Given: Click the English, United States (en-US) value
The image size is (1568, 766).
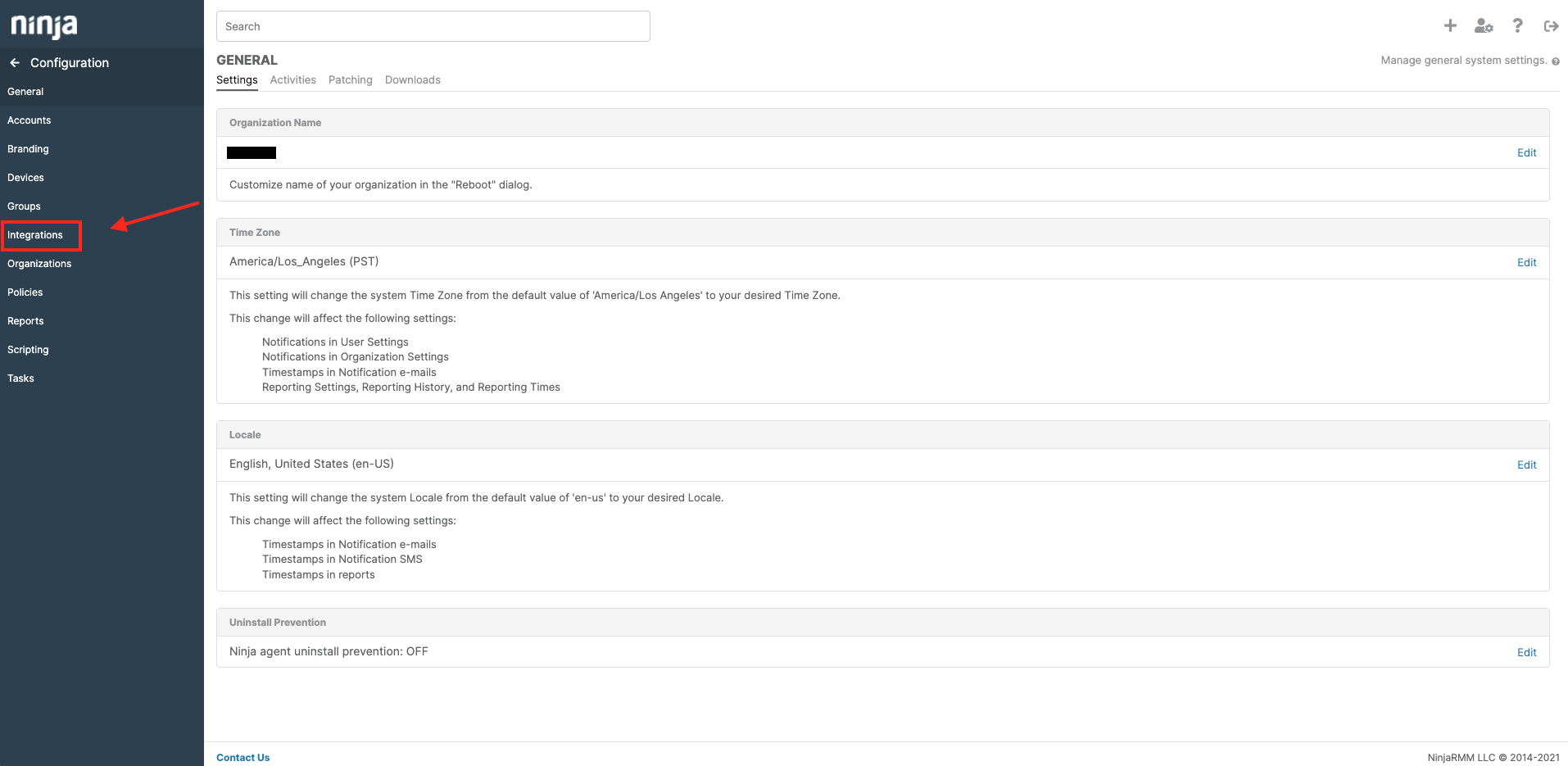Looking at the screenshot, I should [311, 465].
